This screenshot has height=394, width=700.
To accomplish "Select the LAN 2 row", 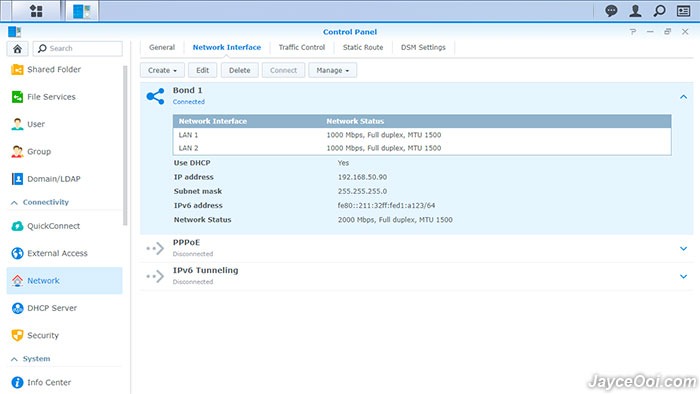I will click(422, 148).
